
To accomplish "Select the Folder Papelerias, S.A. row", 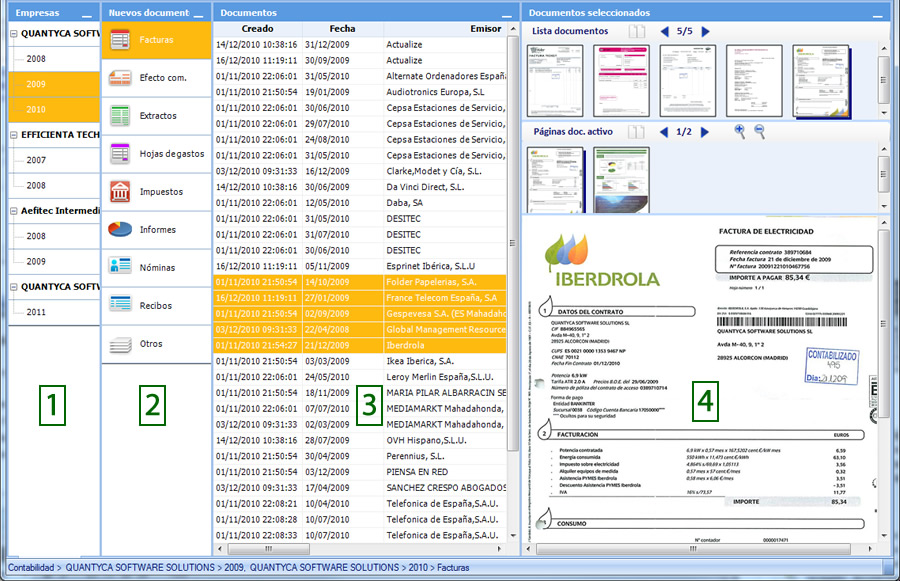I will click(x=360, y=282).
